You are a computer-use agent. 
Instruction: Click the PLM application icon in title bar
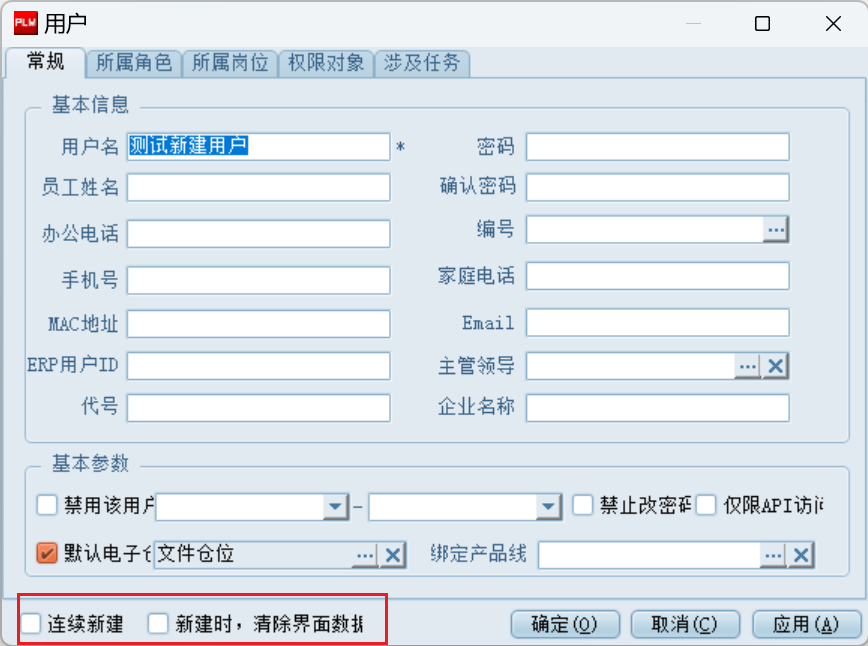pyautogui.click(x=25, y=23)
